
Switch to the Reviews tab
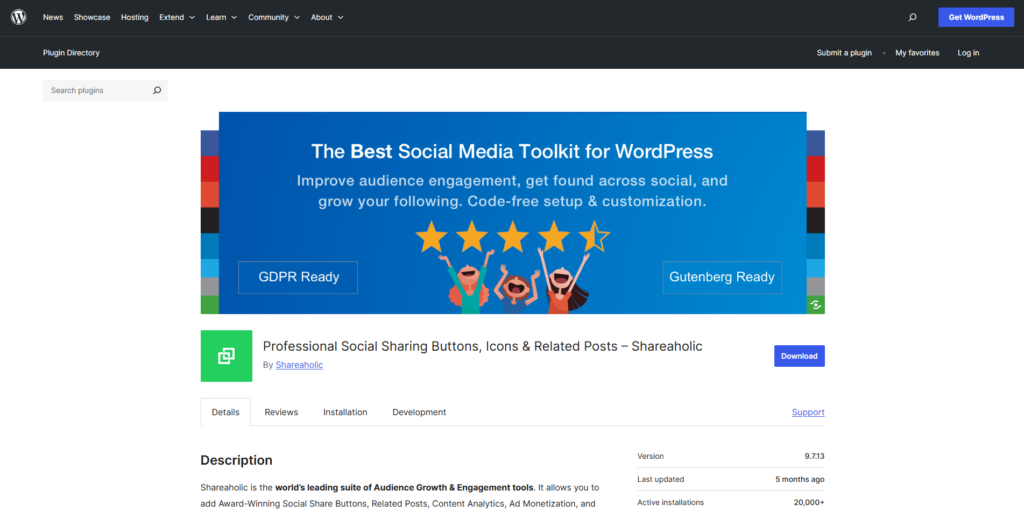point(281,412)
